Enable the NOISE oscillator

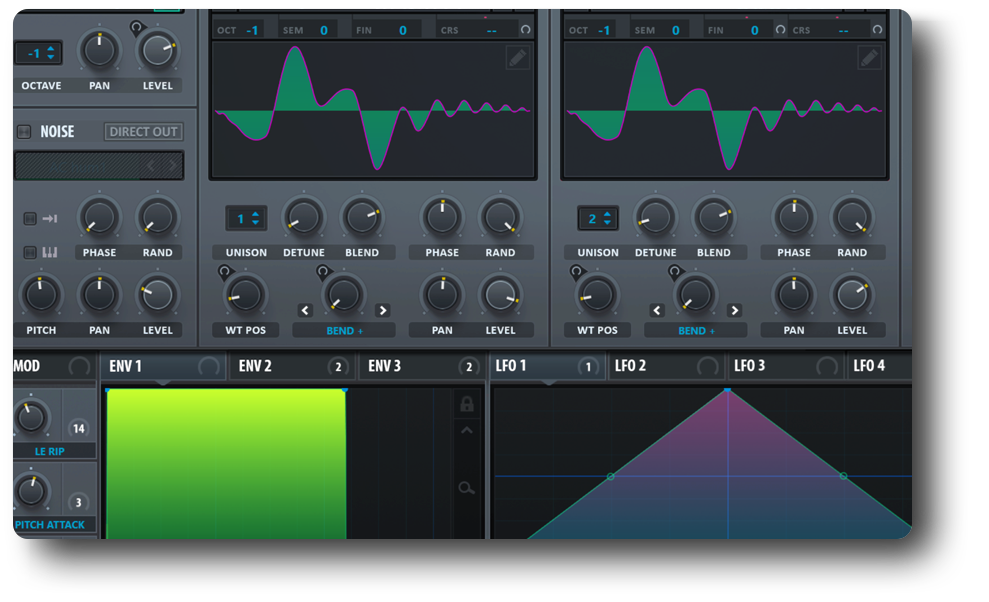point(23,132)
